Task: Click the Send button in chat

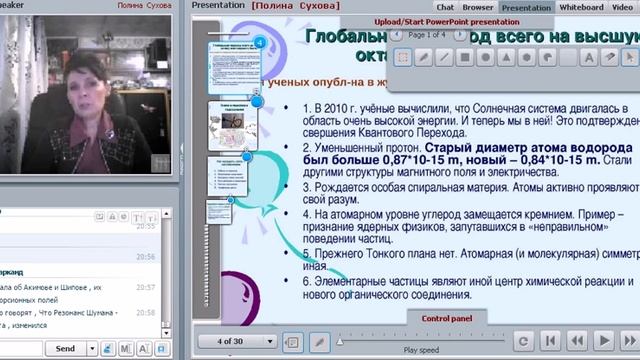Action: point(65,349)
